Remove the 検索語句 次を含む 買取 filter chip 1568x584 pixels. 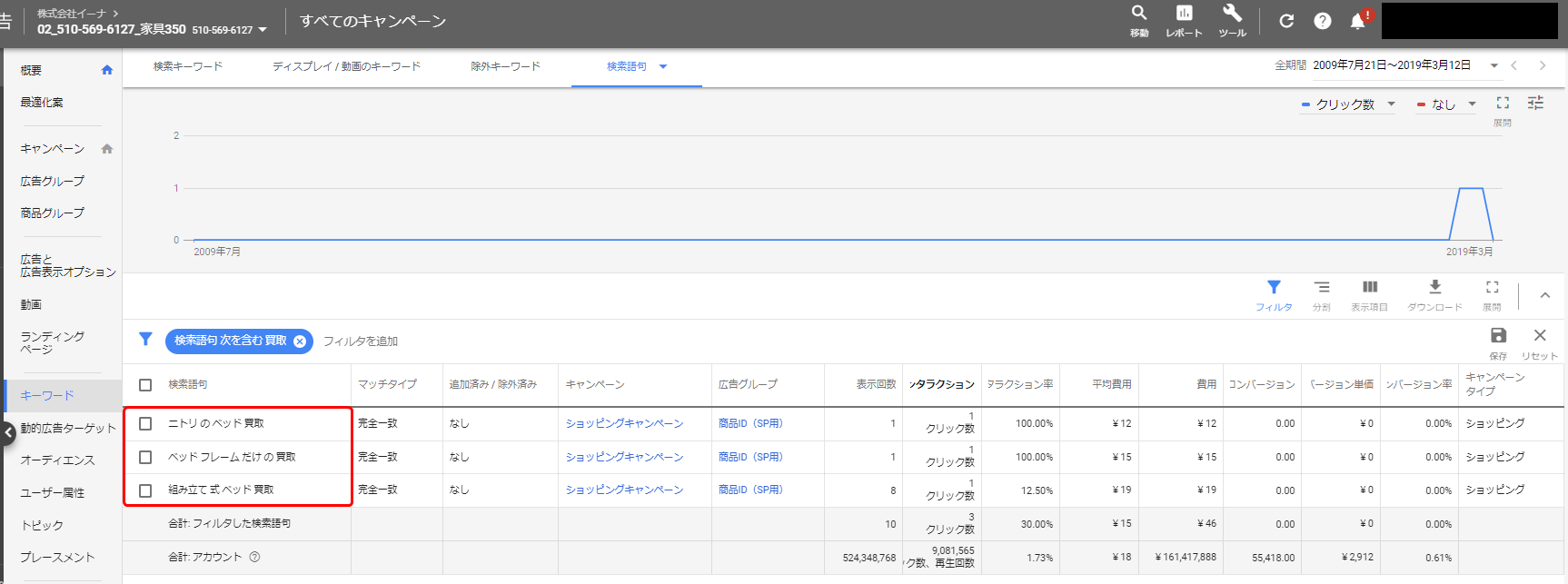tap(300, 341)
